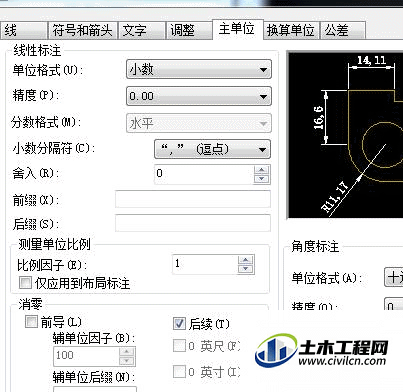
Task: Increase the 比例因子 with up arrow
Action: coord(246,260)
